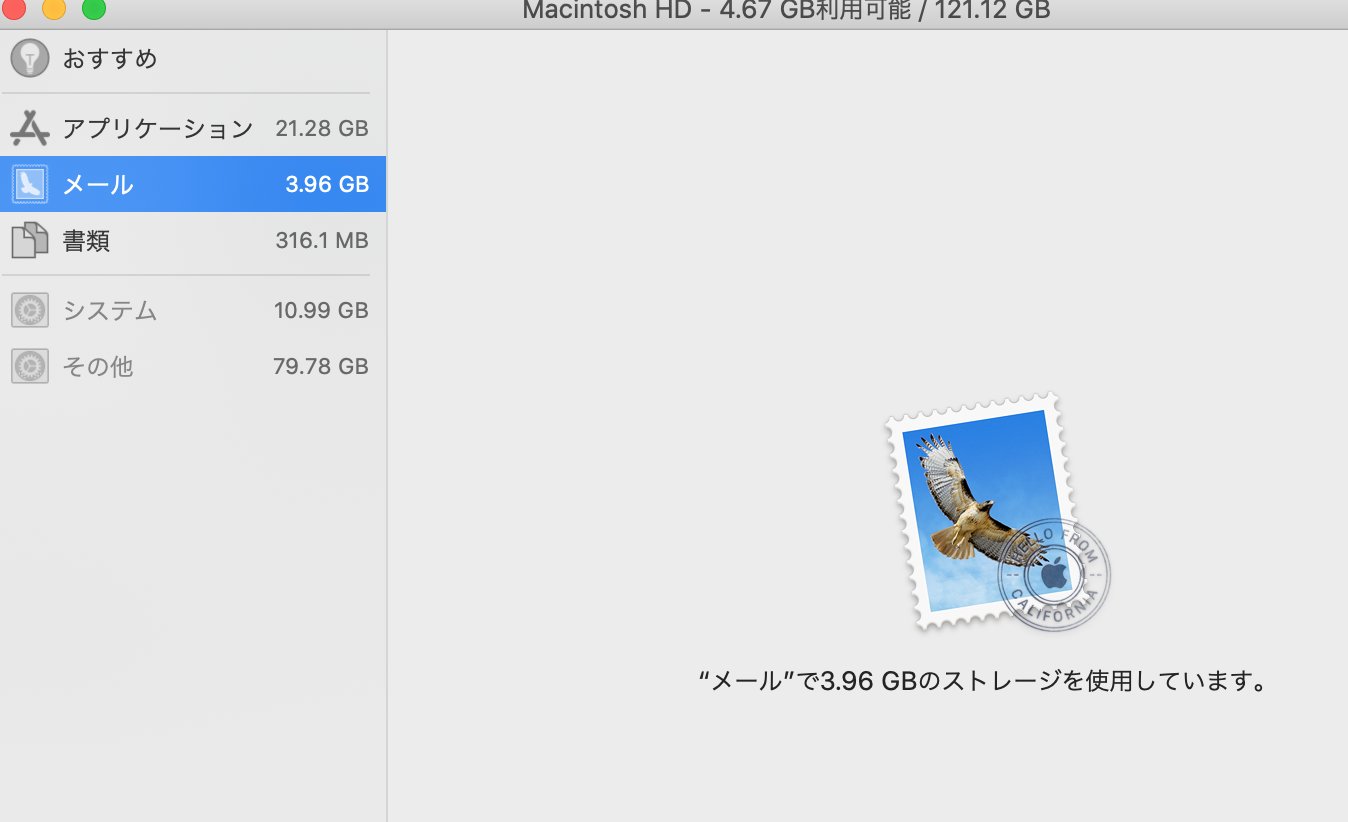Click the Macintosh HD window title text
Viewport: 1348px width, 822px height.
click(786, 11)
